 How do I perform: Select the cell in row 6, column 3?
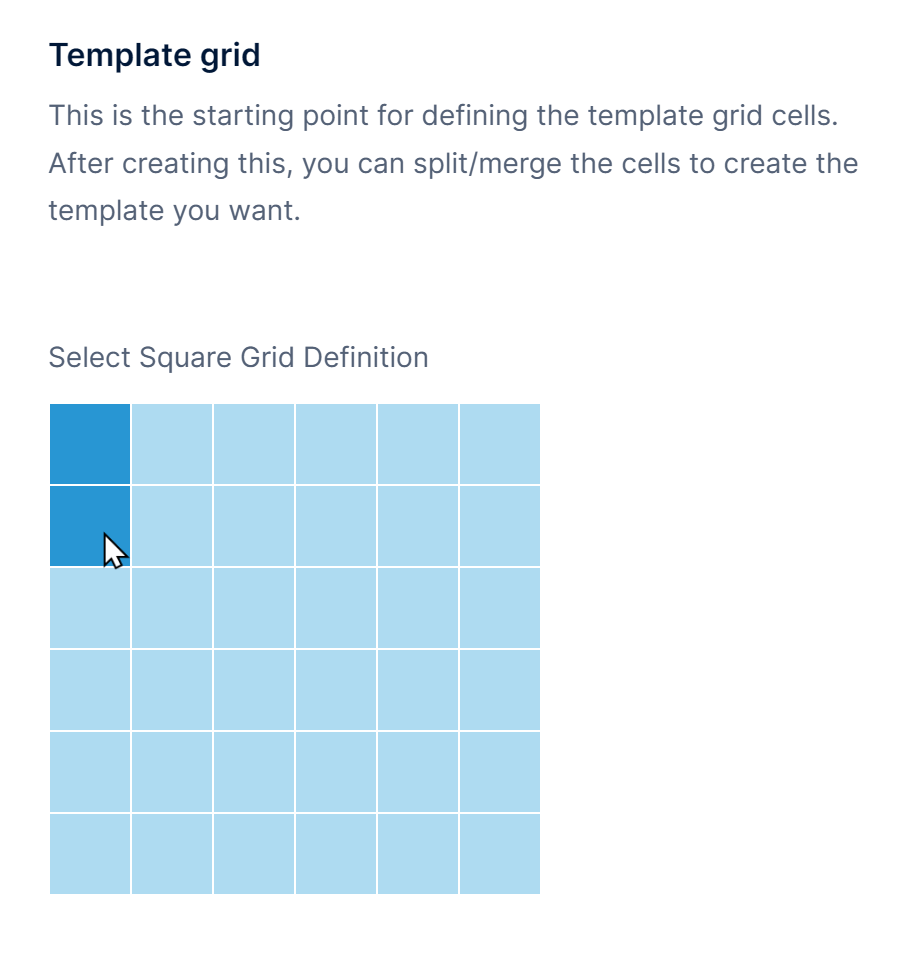(254, 852)
